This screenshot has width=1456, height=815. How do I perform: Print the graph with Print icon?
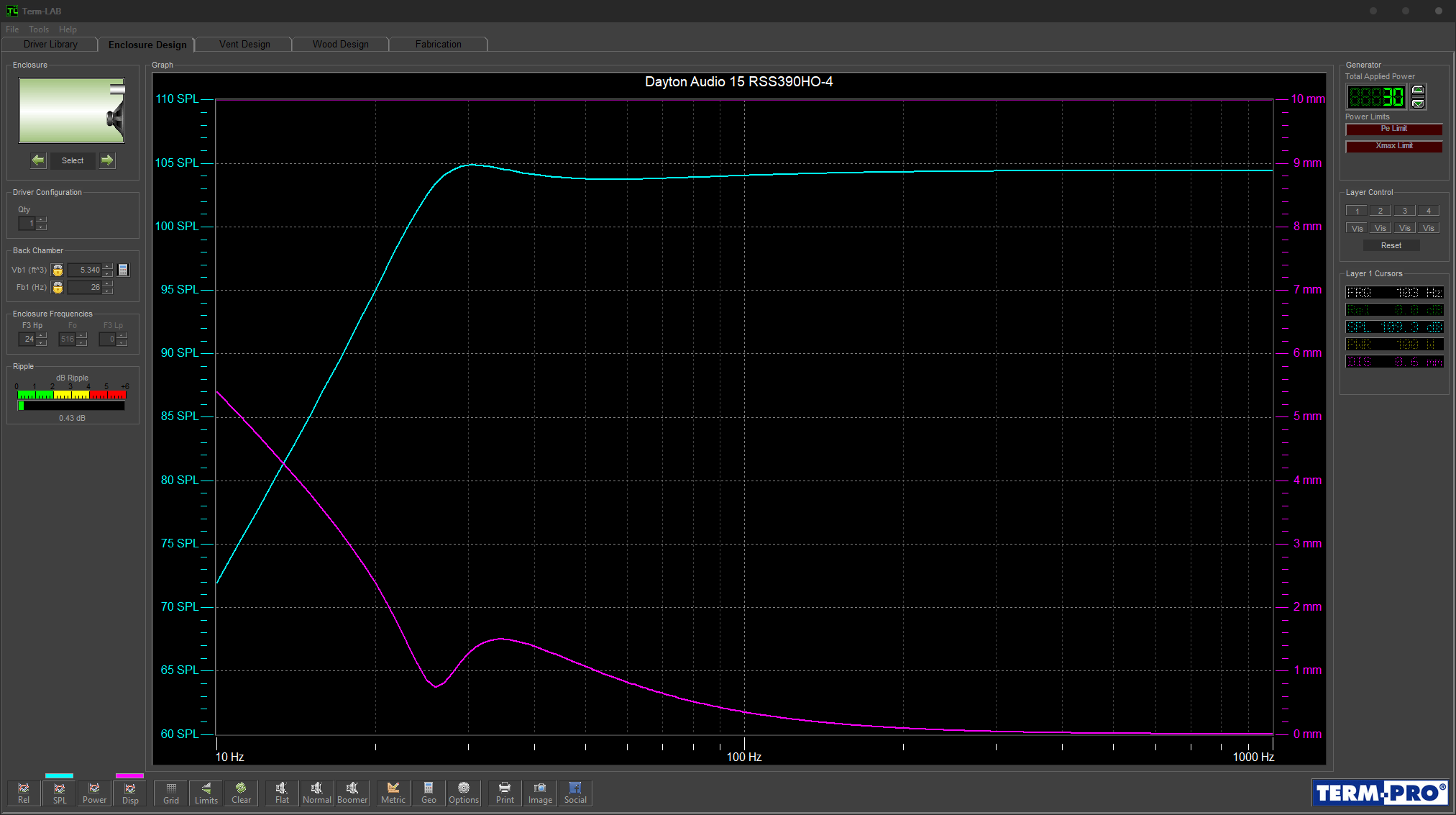click(505, 793)
